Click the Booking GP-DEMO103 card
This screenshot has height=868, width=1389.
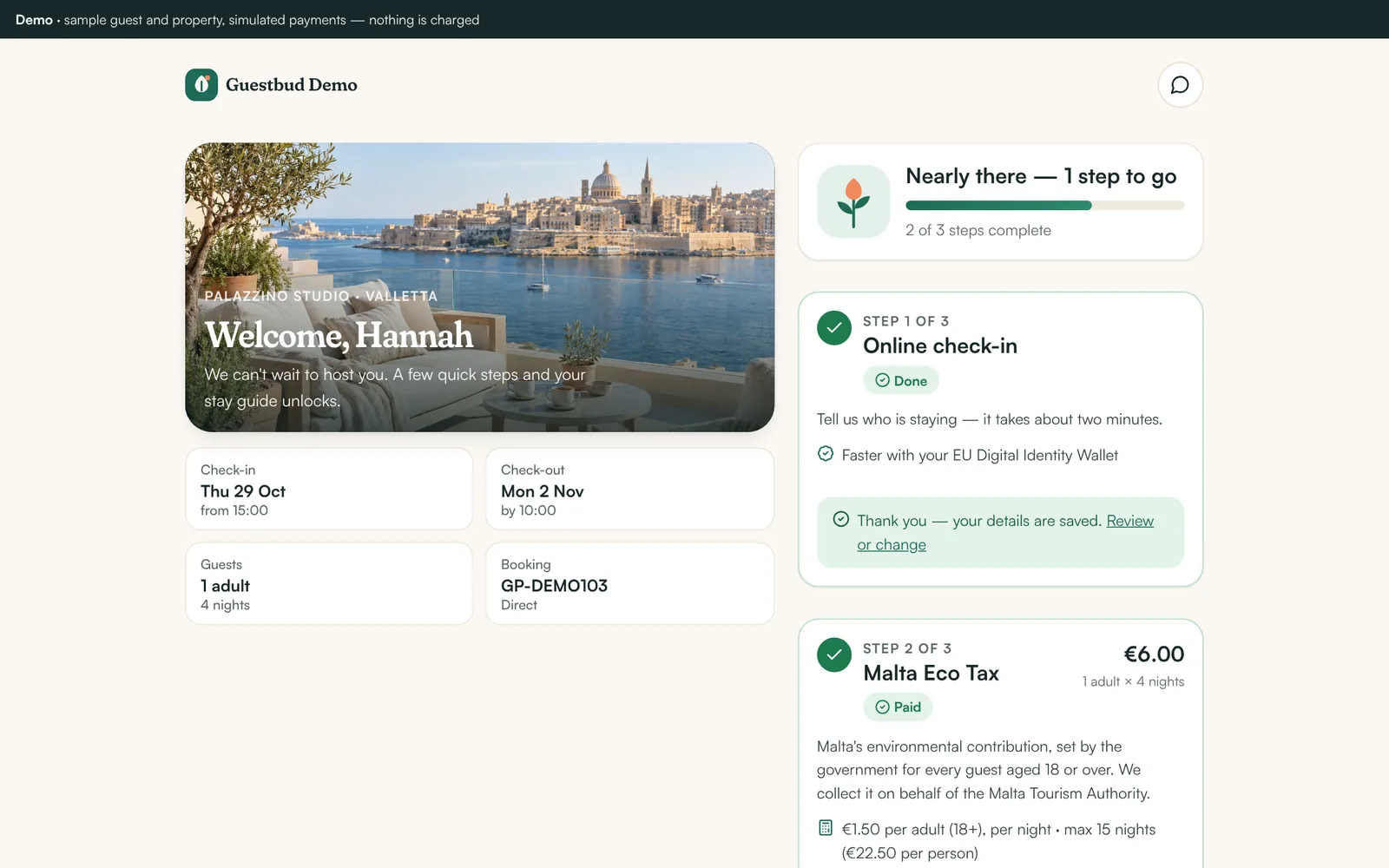tap(629, 584)
